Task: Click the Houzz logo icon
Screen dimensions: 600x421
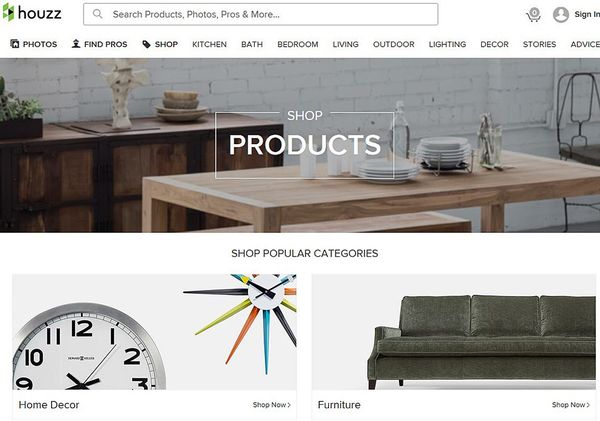Action: coord(8,12)
